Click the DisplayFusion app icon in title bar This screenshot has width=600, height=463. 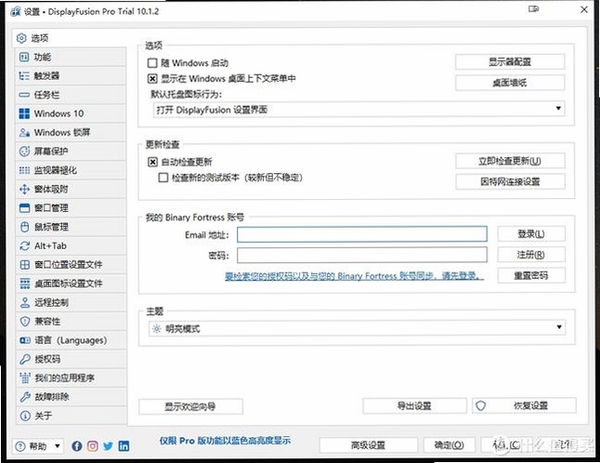click(x=15, y=11)
